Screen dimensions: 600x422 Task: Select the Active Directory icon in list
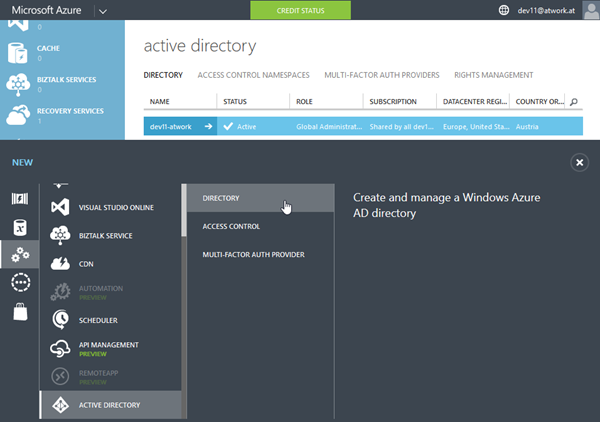(x=58, y=404)
